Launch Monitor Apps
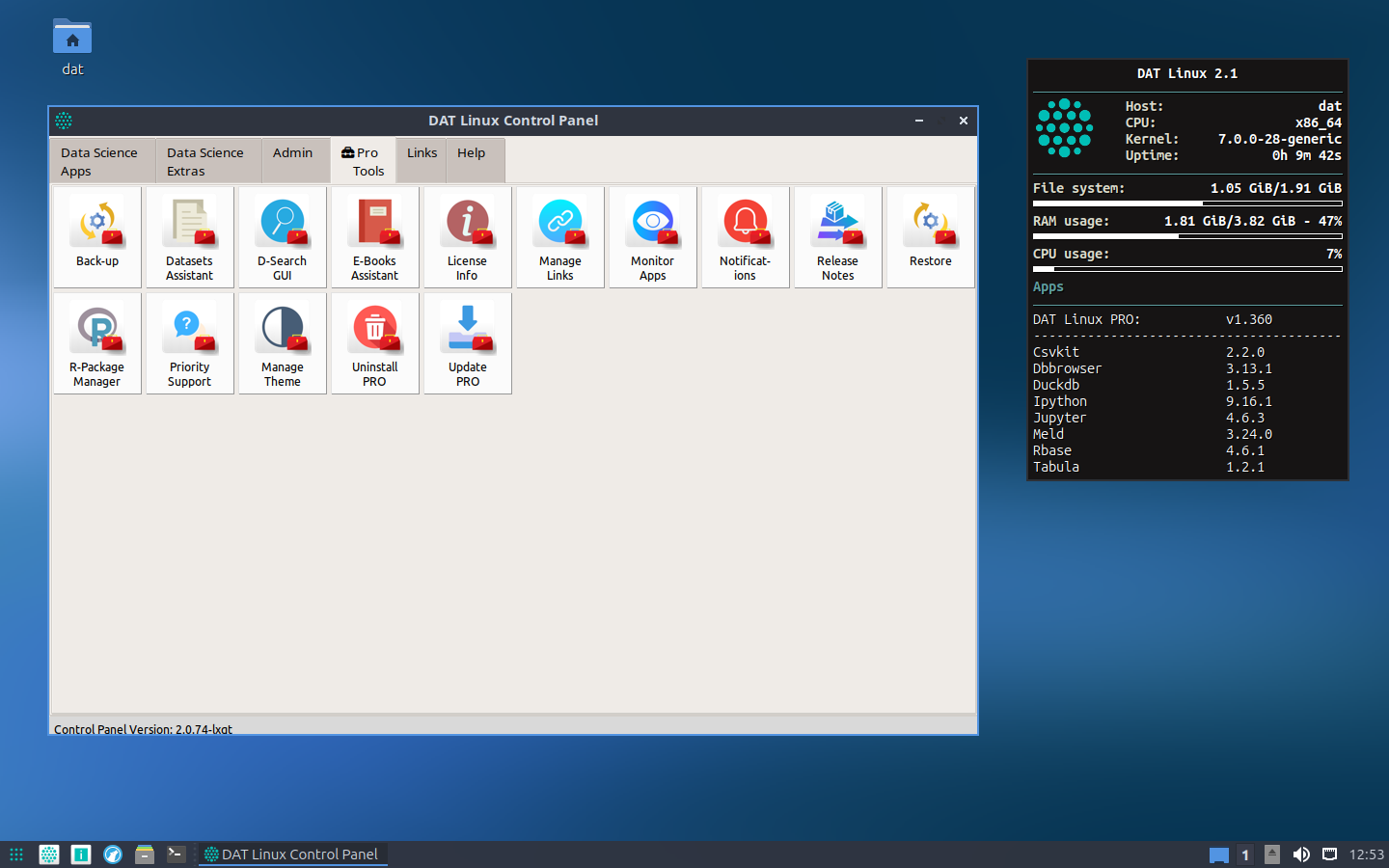 (653, 237)
